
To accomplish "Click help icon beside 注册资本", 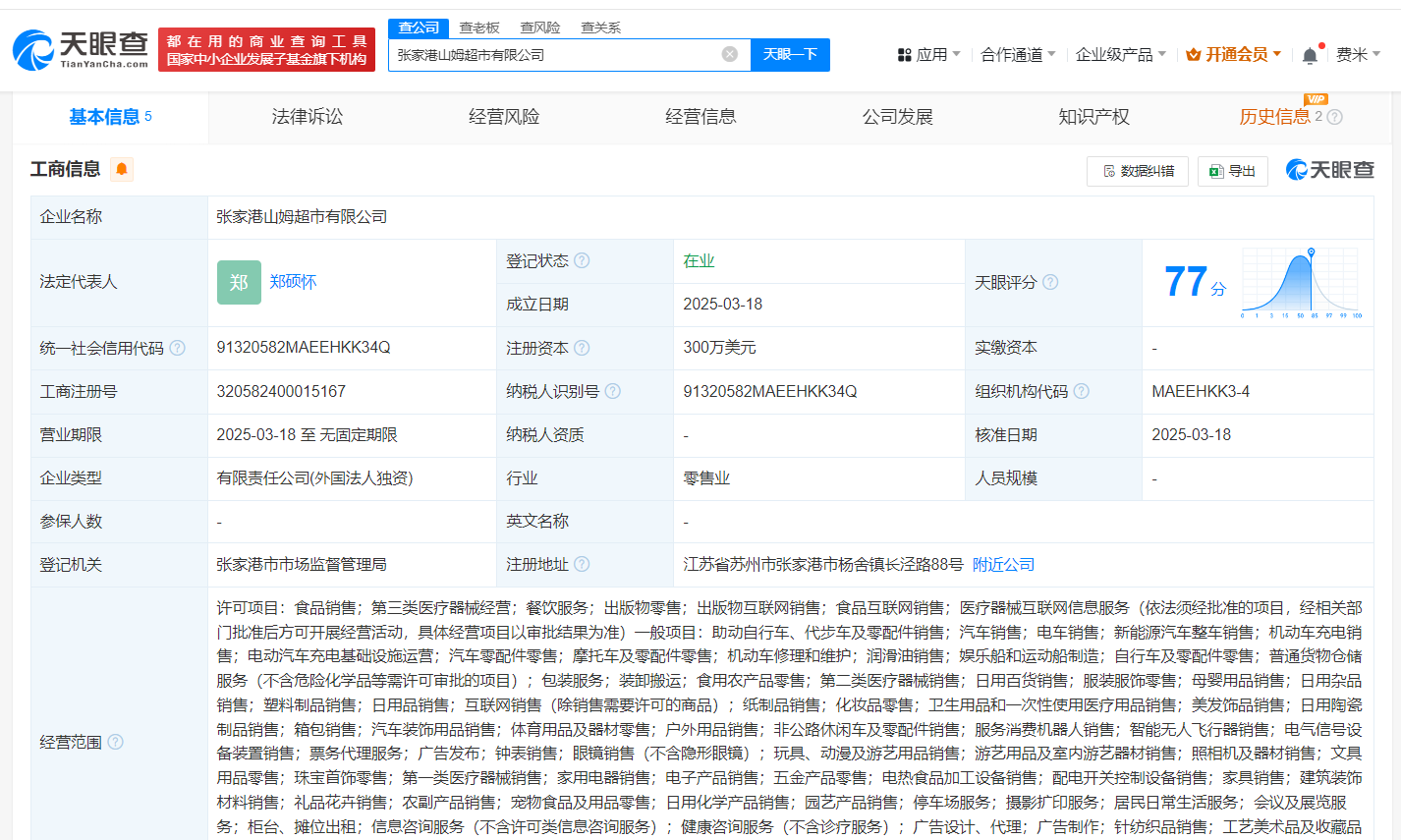I will tap(582, 349).
